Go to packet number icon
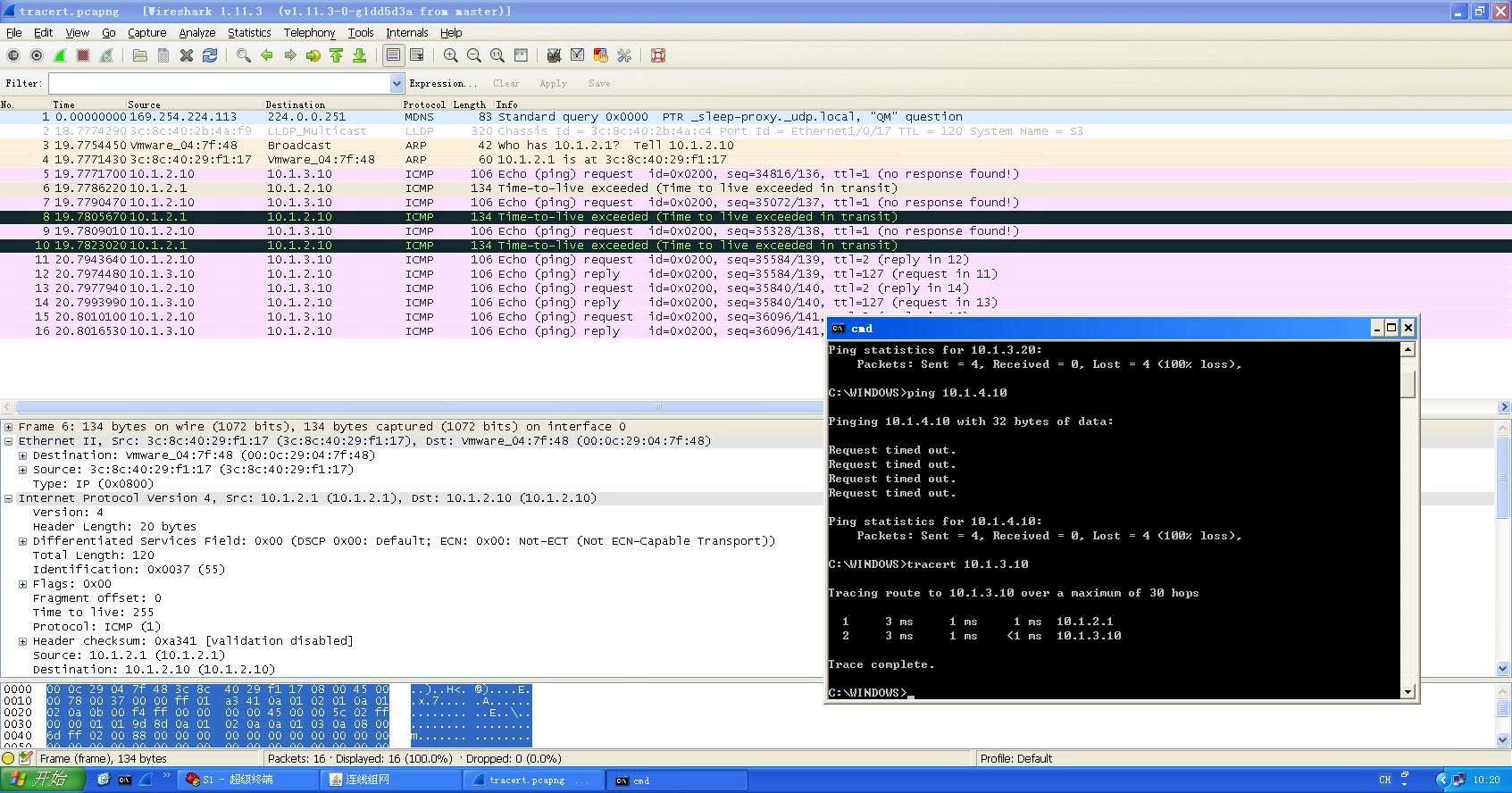Screen dimensions: 1512x793 point(313,55)
